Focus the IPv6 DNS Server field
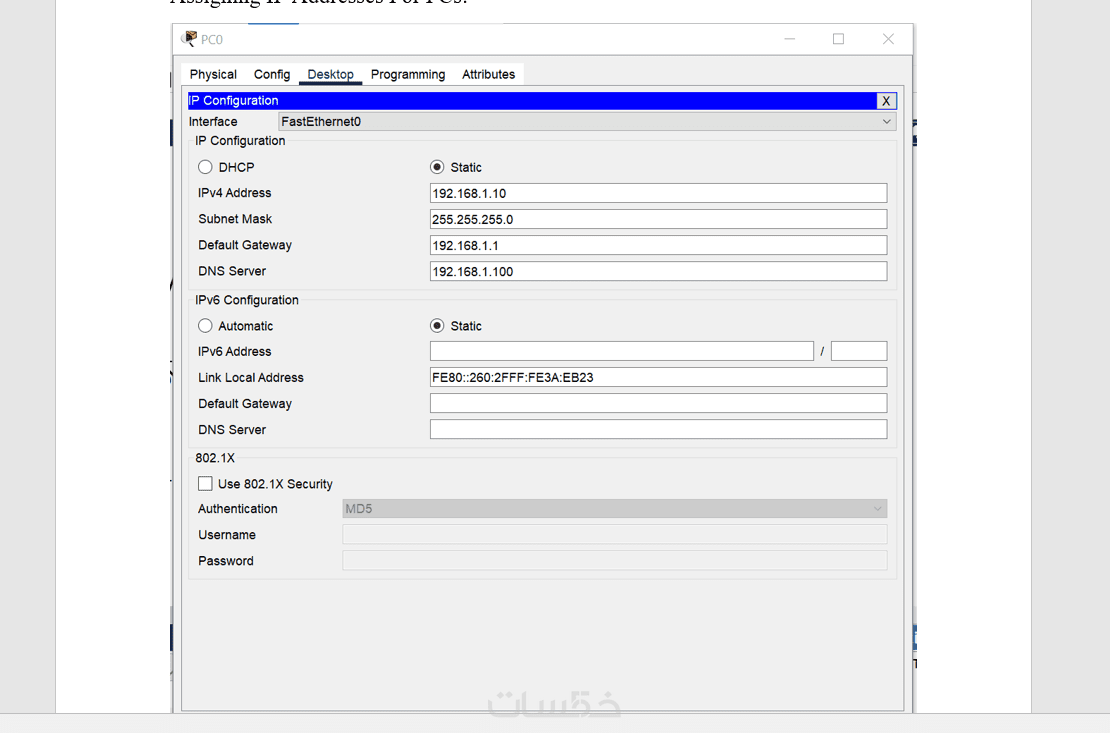The height and width of the screenshot is (733, 1110). (x=658, y=429)
